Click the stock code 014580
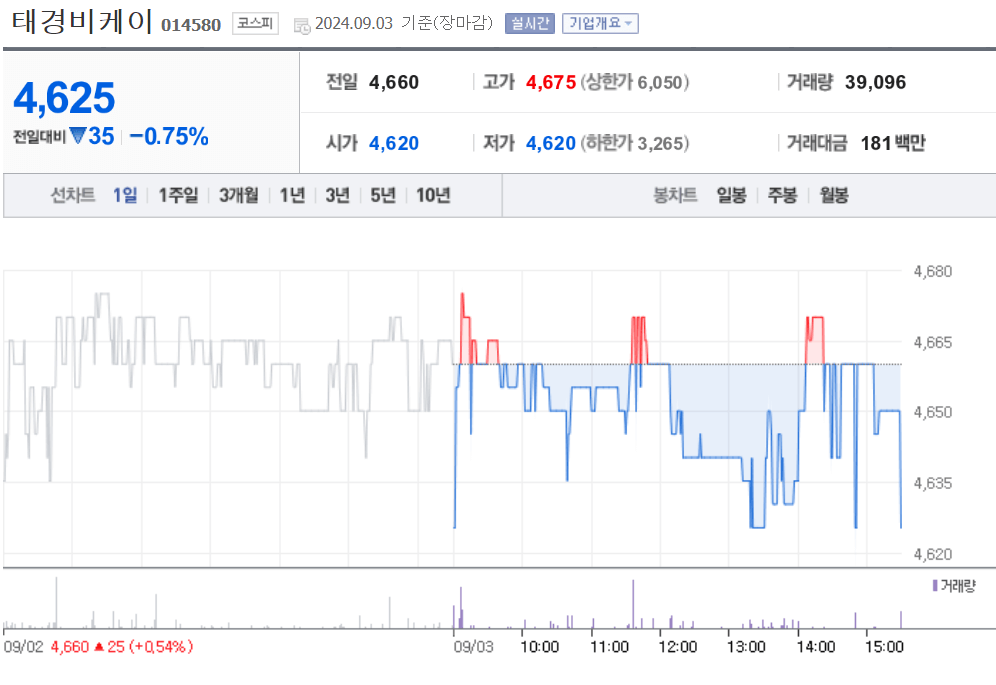The width and height of the screenshot is (996, 685). (191, 25)
